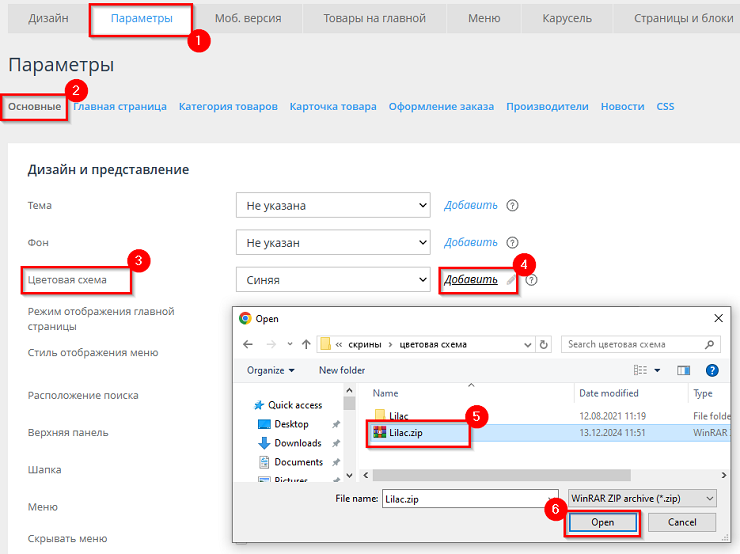Image resolution: width=740 pixels, height=554 pixels.
Task: Click the Добавить link for Тема
Action: pos(470,206)
